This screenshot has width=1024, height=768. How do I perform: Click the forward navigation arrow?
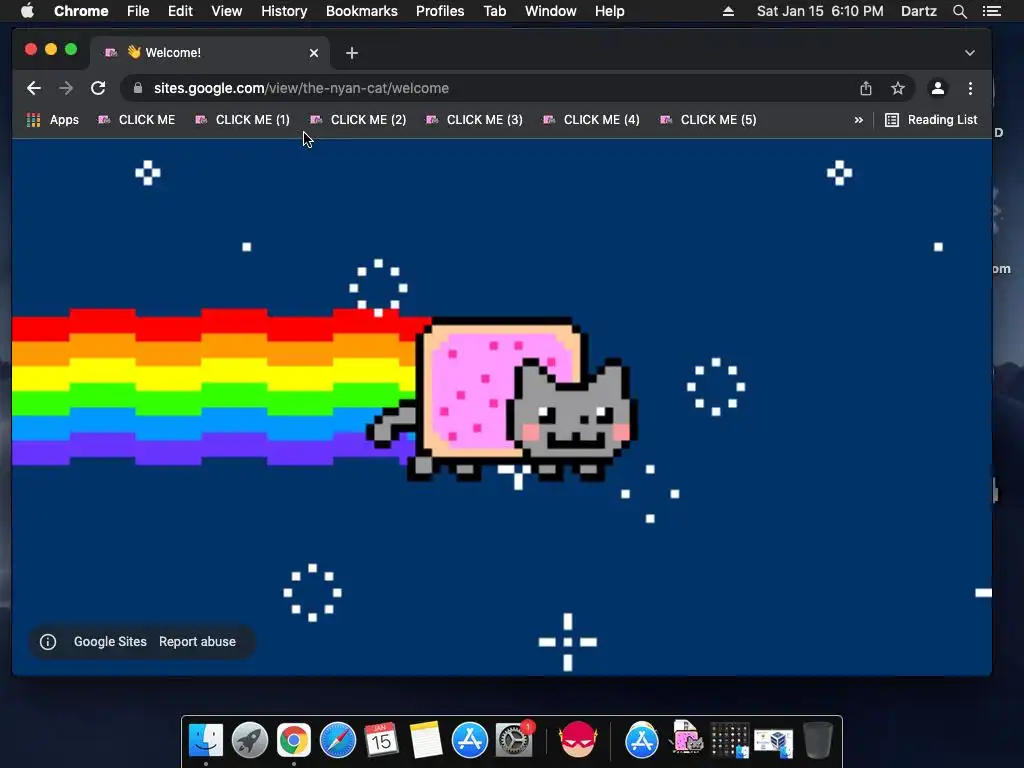point(66,88)
